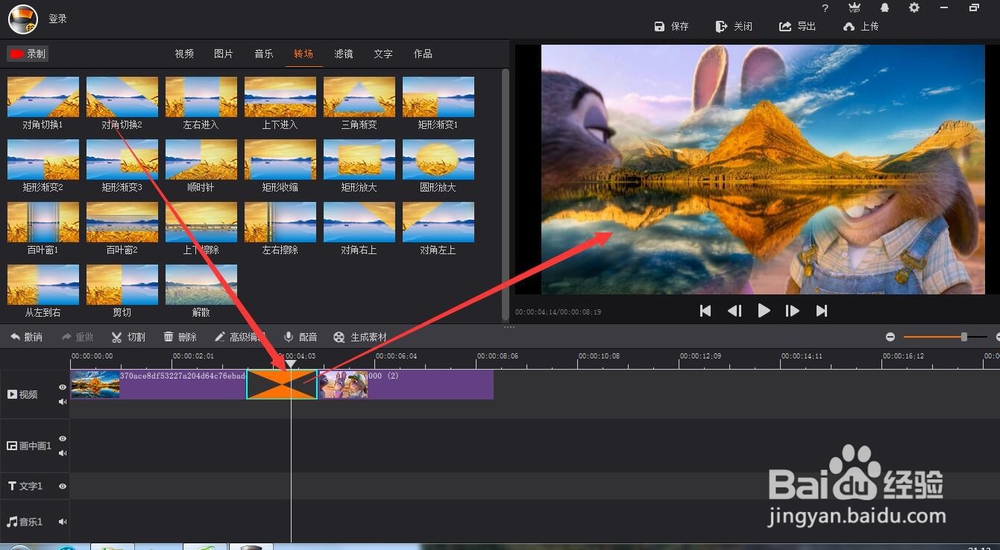Select the 对角切换1 transition thumbnail
This screenshot has height=550, width=1000.
43,97
